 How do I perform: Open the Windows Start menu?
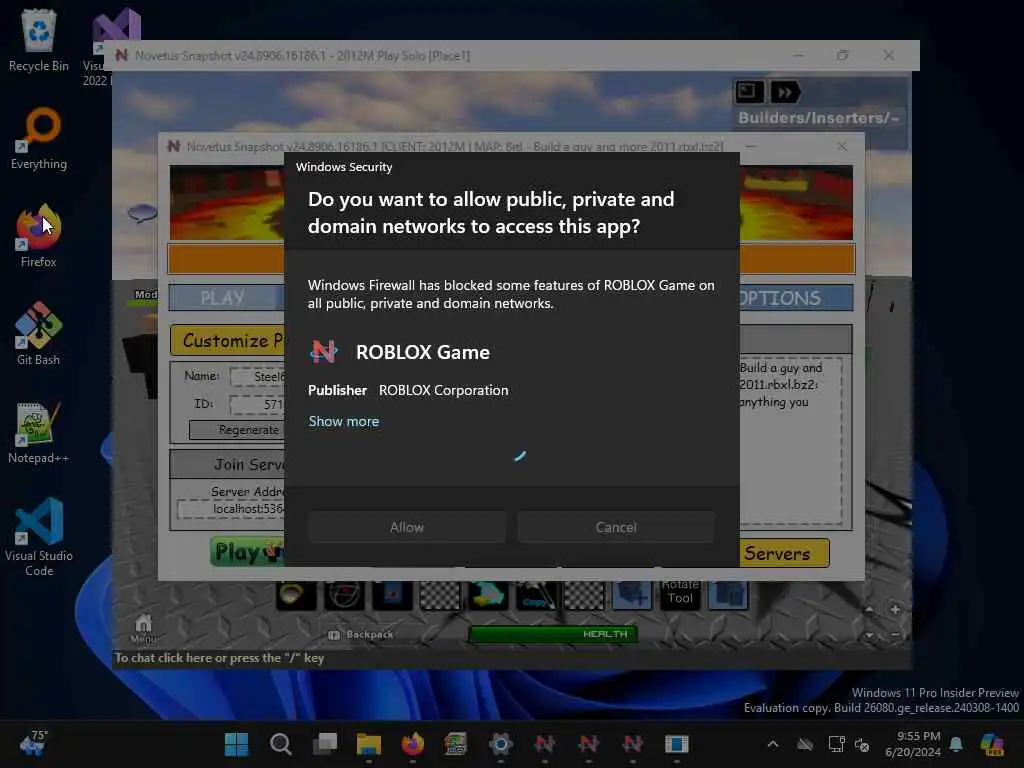(x=236, y=744)
